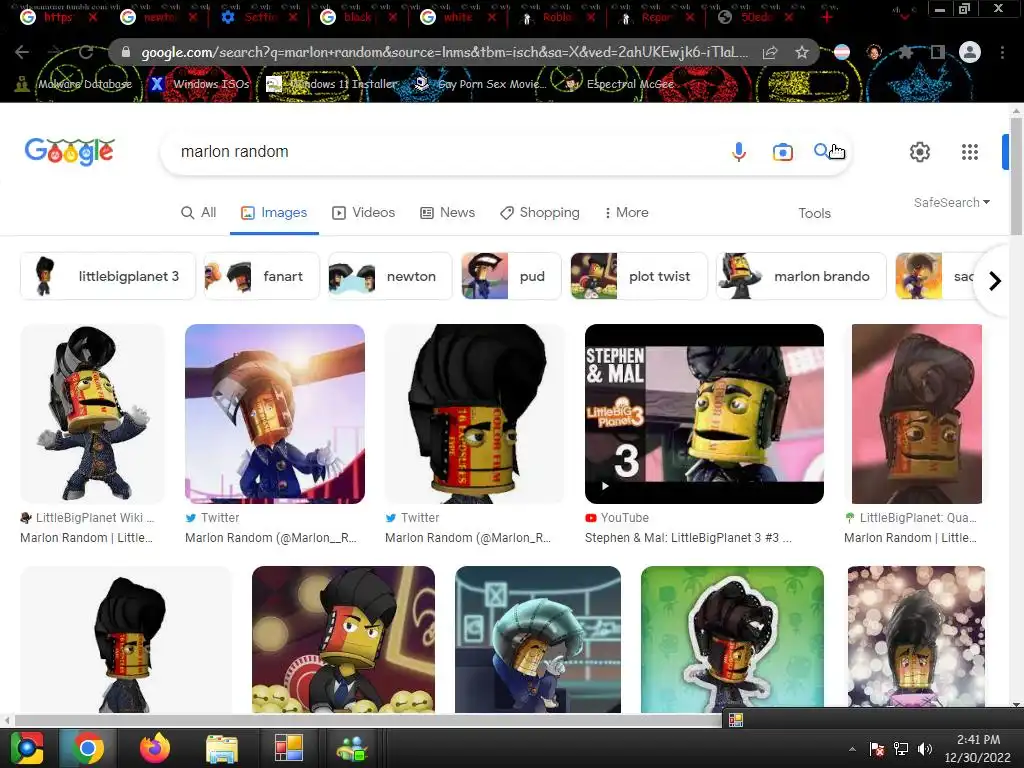Select the Images tab
Viewport: 1024px width, 768px height.
coord(274,213)
